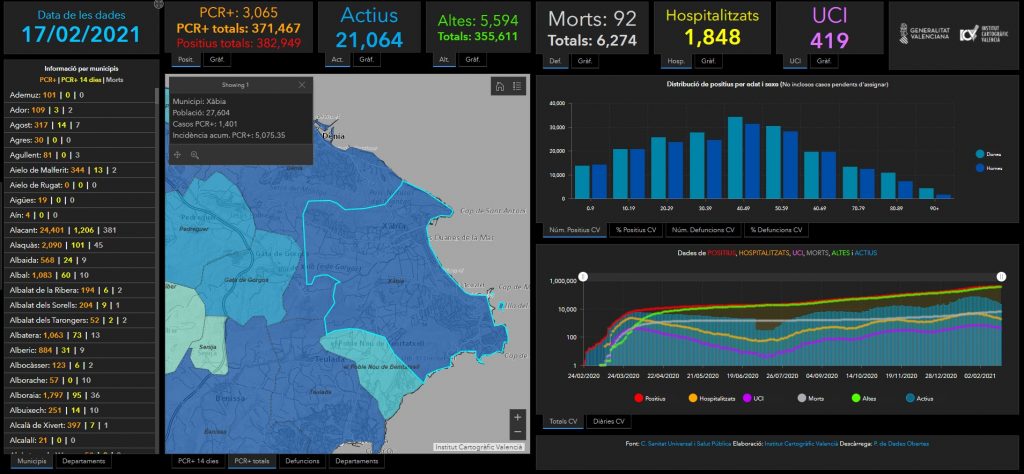Select Alacant row in municipality list
This screenshot has width=1024, height=474.
click(x=79, y=230)
